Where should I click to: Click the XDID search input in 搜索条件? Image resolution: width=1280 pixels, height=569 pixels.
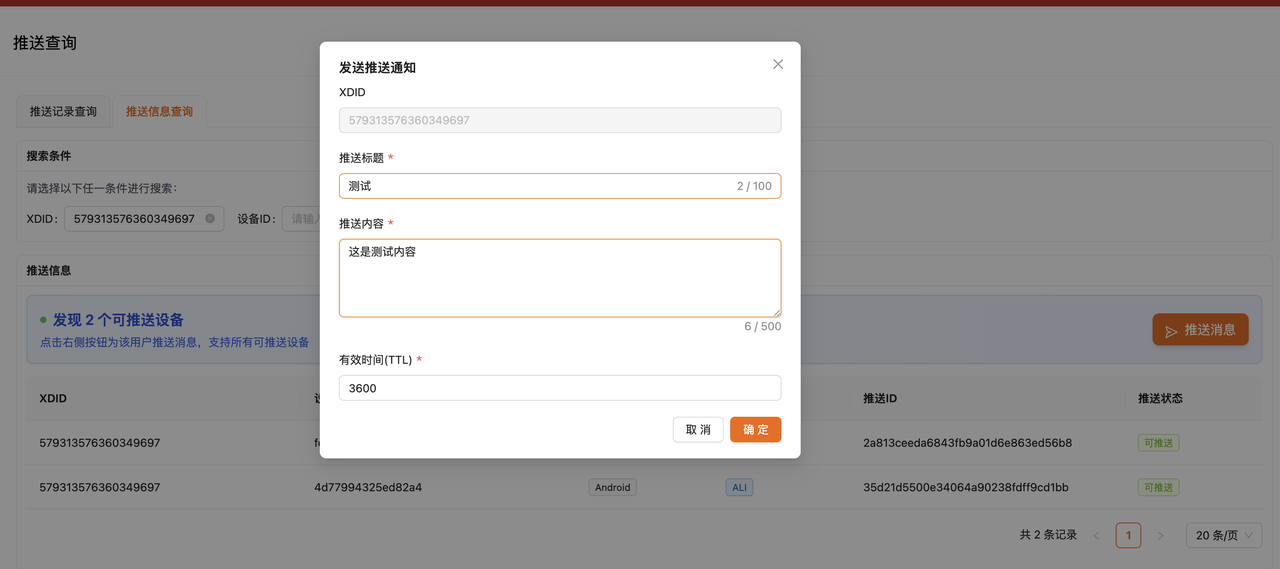[x=134, y=218]
